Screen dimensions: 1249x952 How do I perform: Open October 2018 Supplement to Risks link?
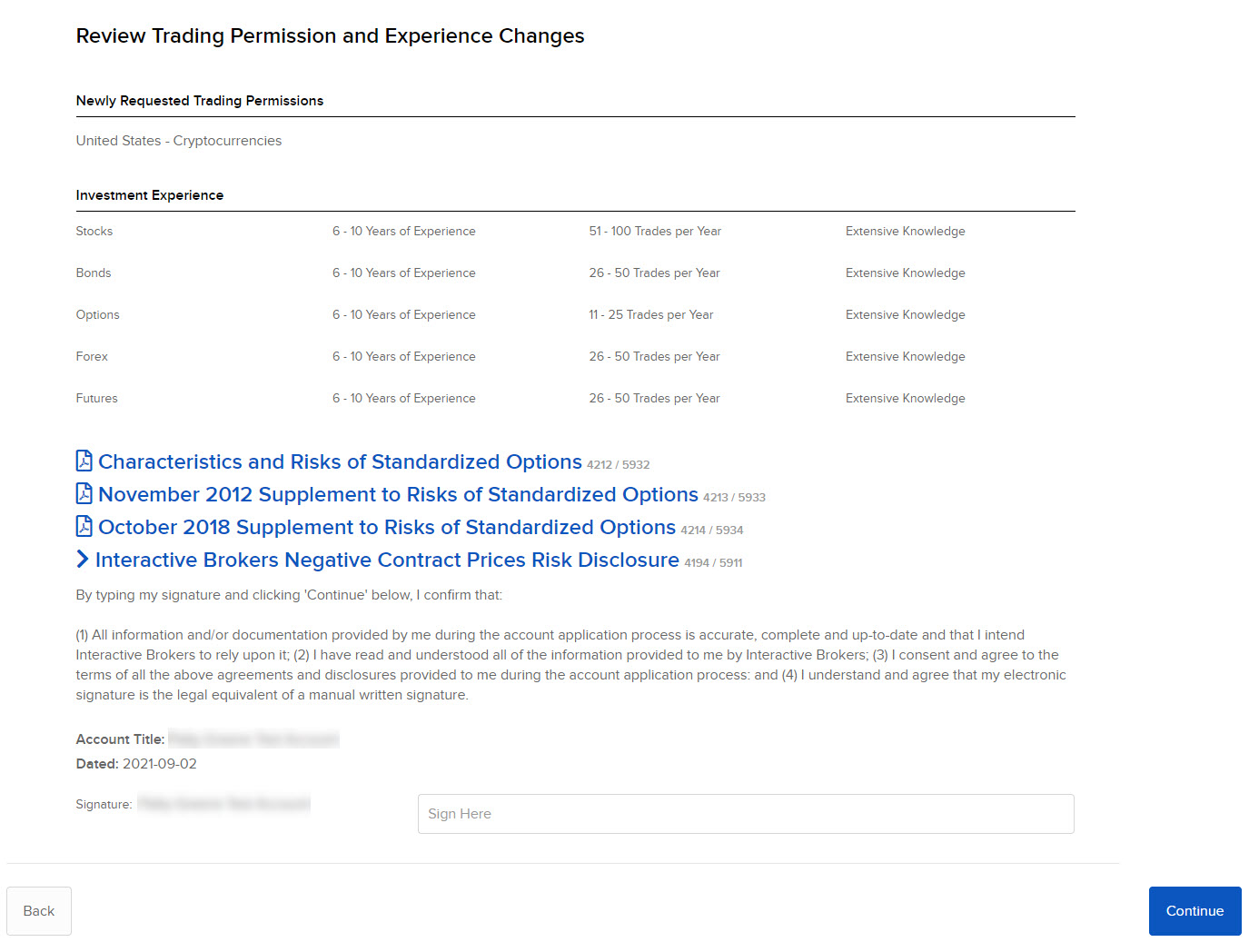pyautogui.click(x=387, y=528)
